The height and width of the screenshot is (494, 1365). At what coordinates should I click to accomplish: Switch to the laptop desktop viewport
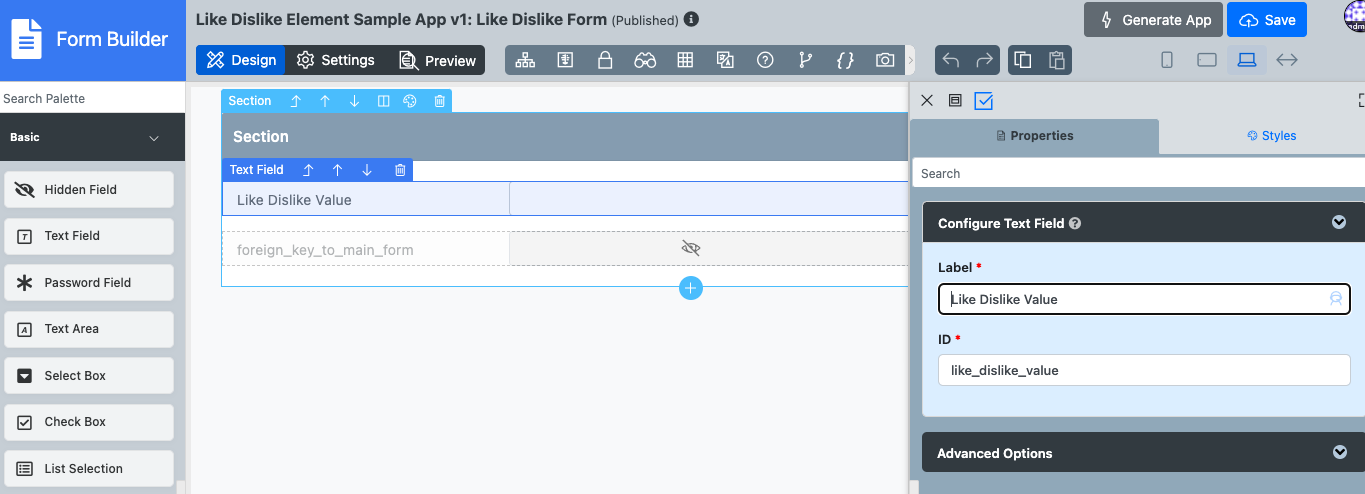(1247, 60)
